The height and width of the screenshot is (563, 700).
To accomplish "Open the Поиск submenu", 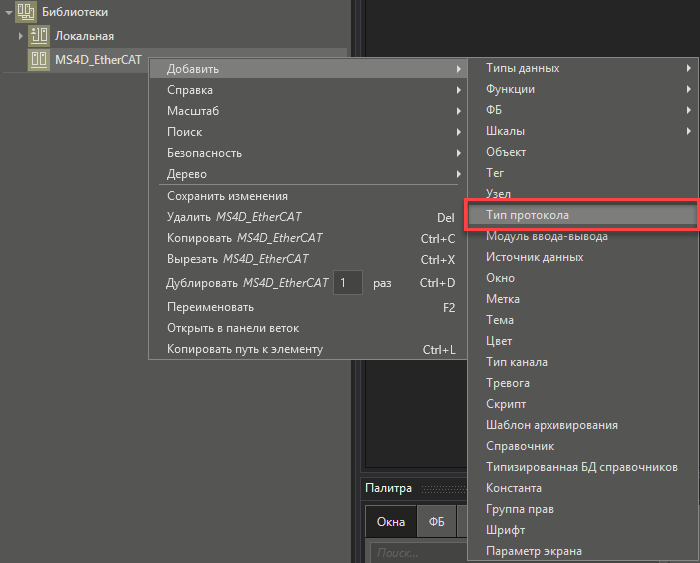I will pos(308,132).
